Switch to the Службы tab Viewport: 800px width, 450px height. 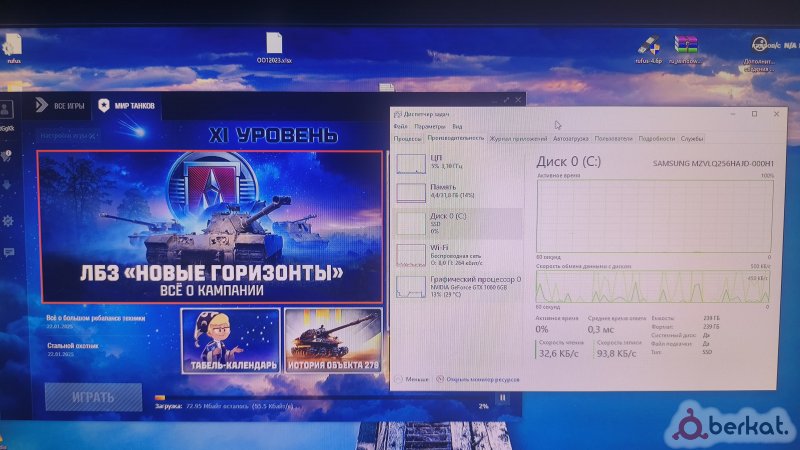point(692,138)
